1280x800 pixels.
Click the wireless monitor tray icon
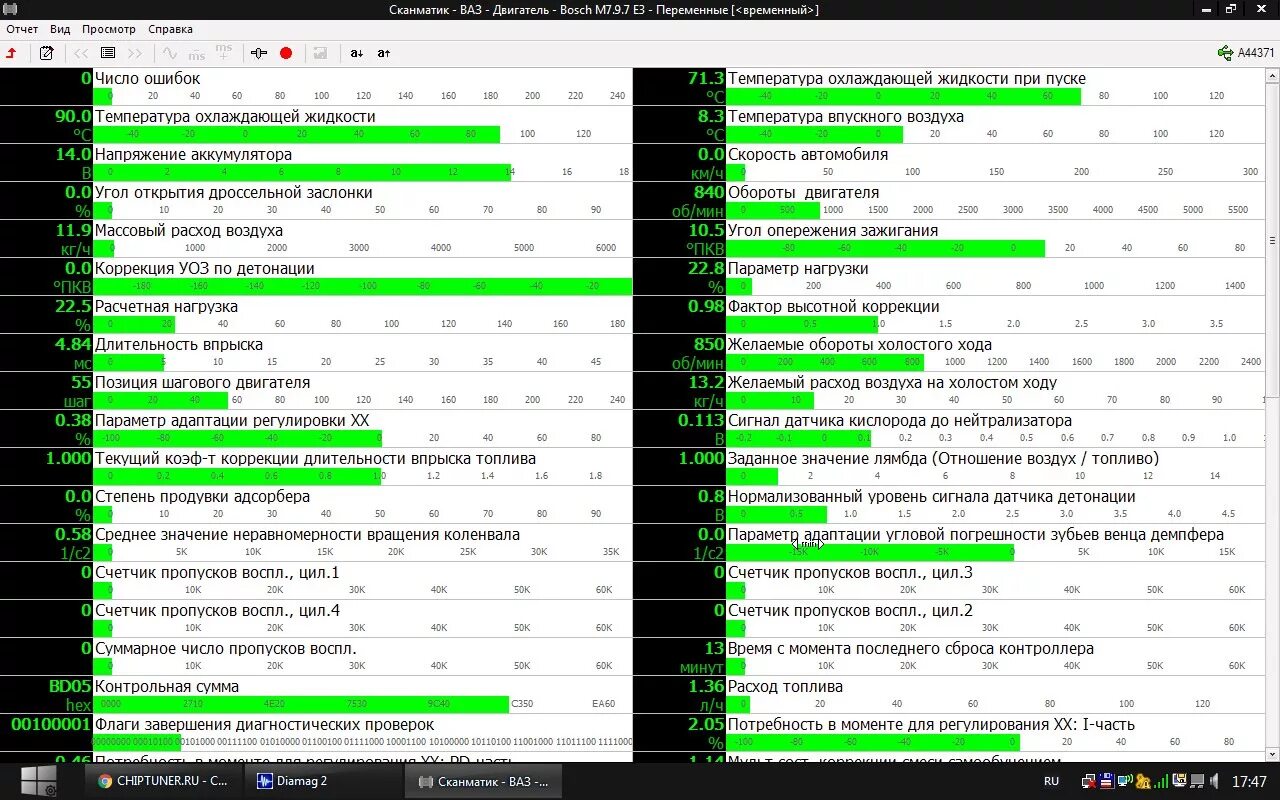[x=1124, y=781]
